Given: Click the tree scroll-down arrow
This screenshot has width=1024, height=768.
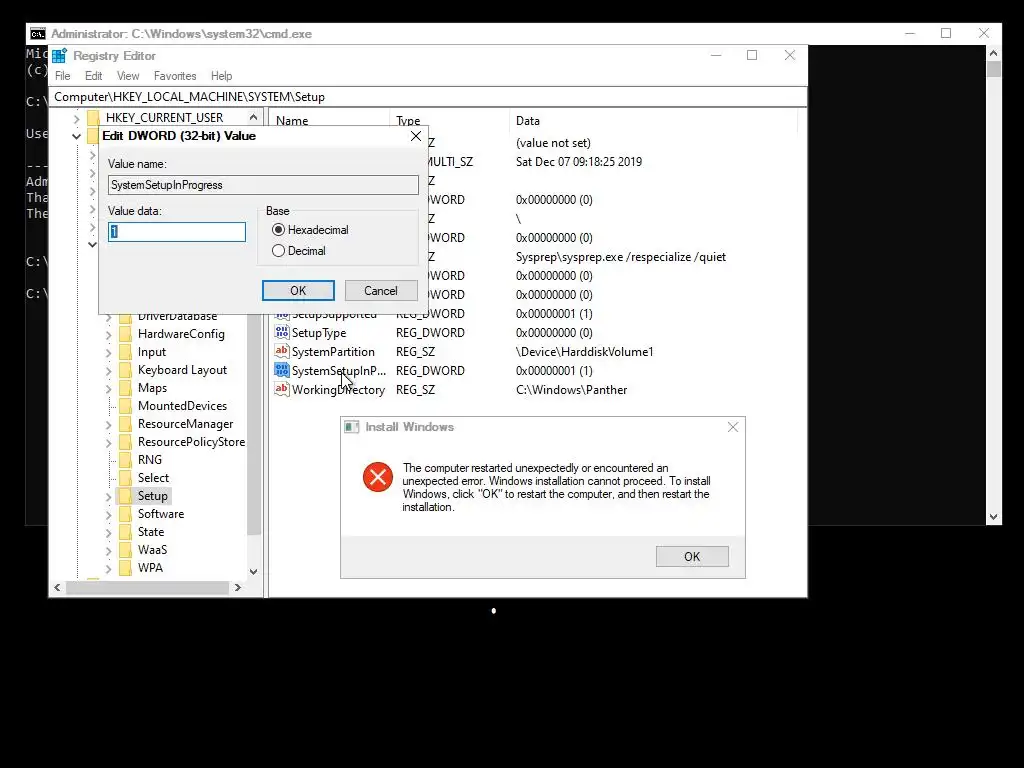Looking at the screenshot, I should 253,571.
